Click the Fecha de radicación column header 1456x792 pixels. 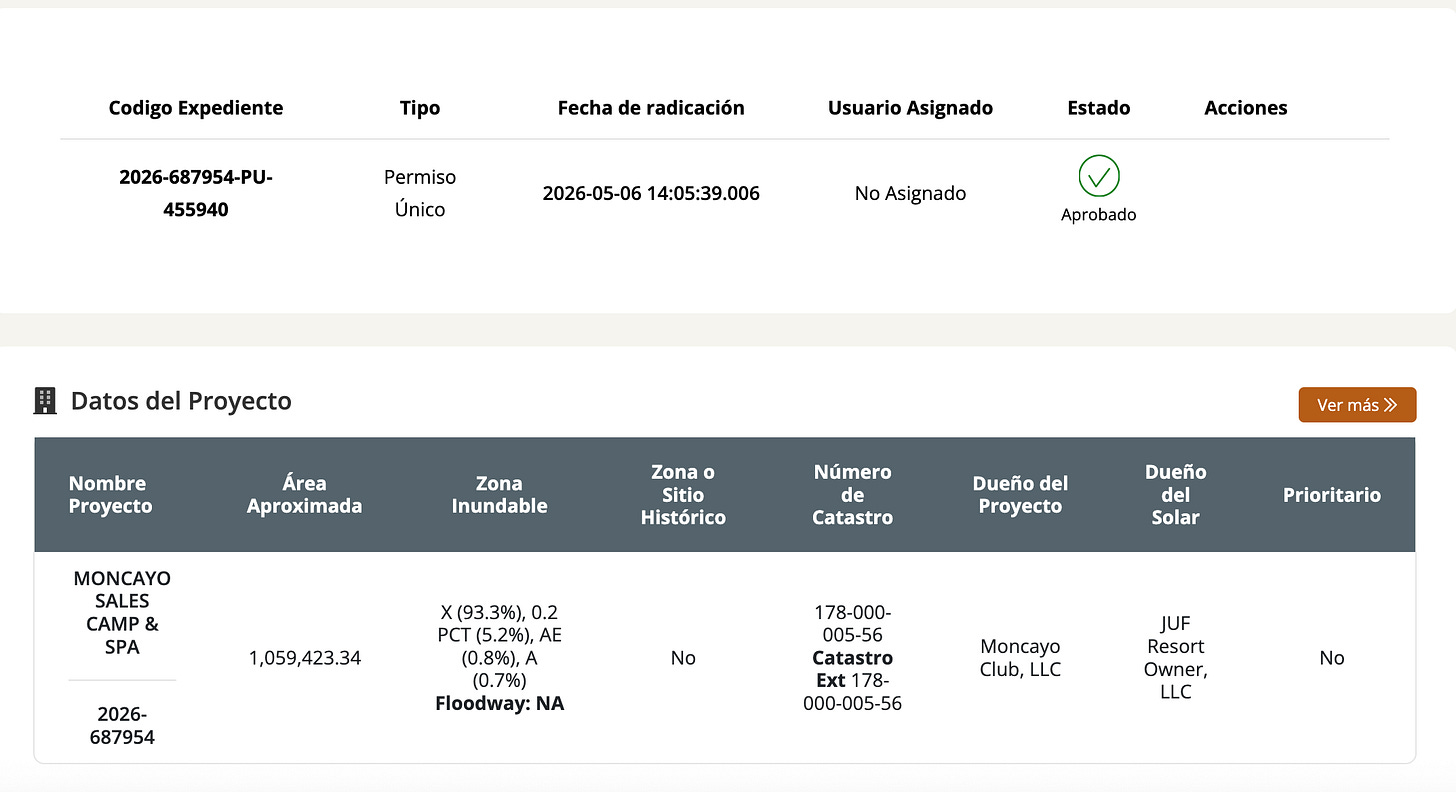[651, 108]
